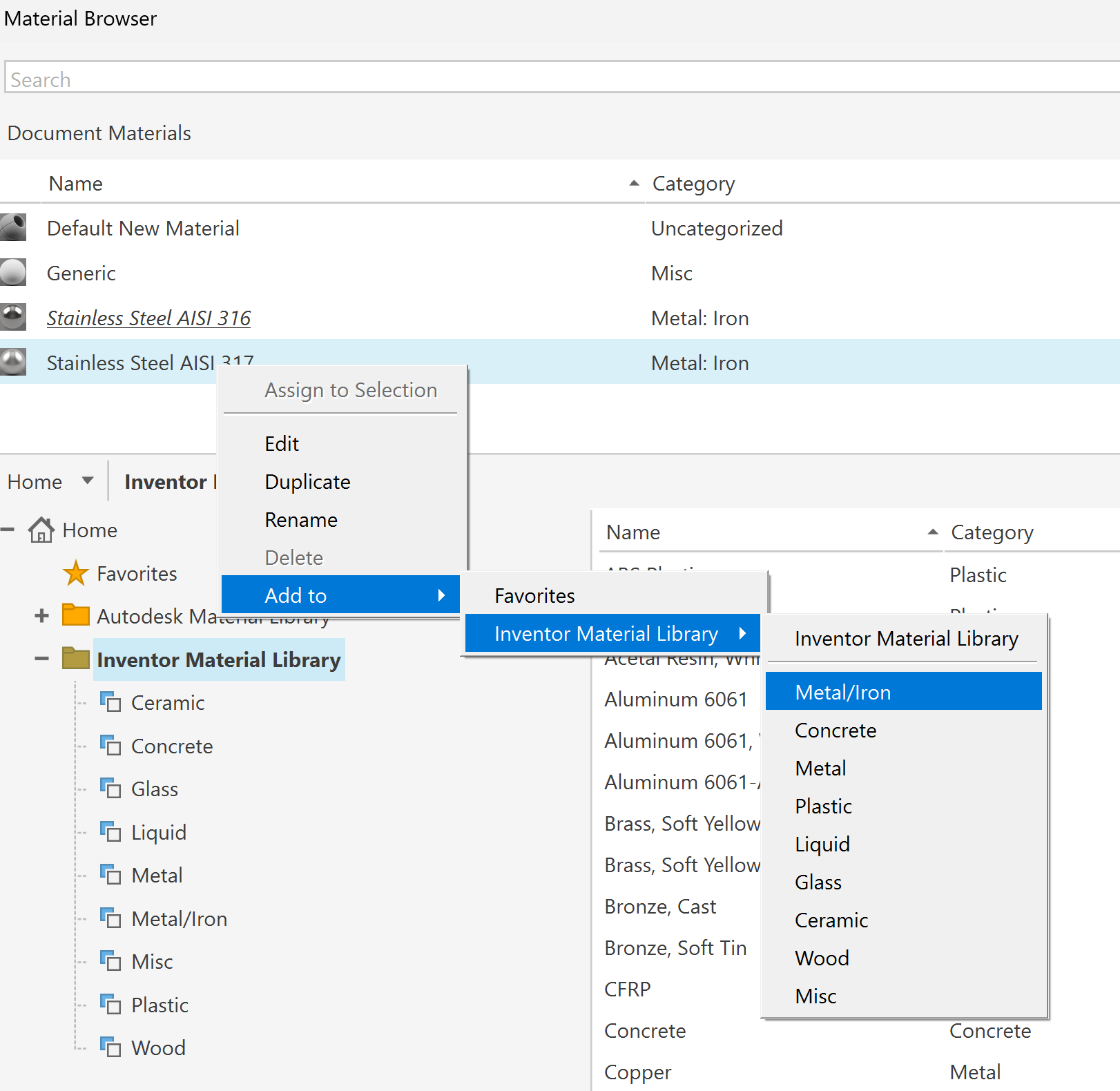Screen dimensions: 1120x1091
Task: Select the Default New Material row name
Action: click(x=143, y=228)
